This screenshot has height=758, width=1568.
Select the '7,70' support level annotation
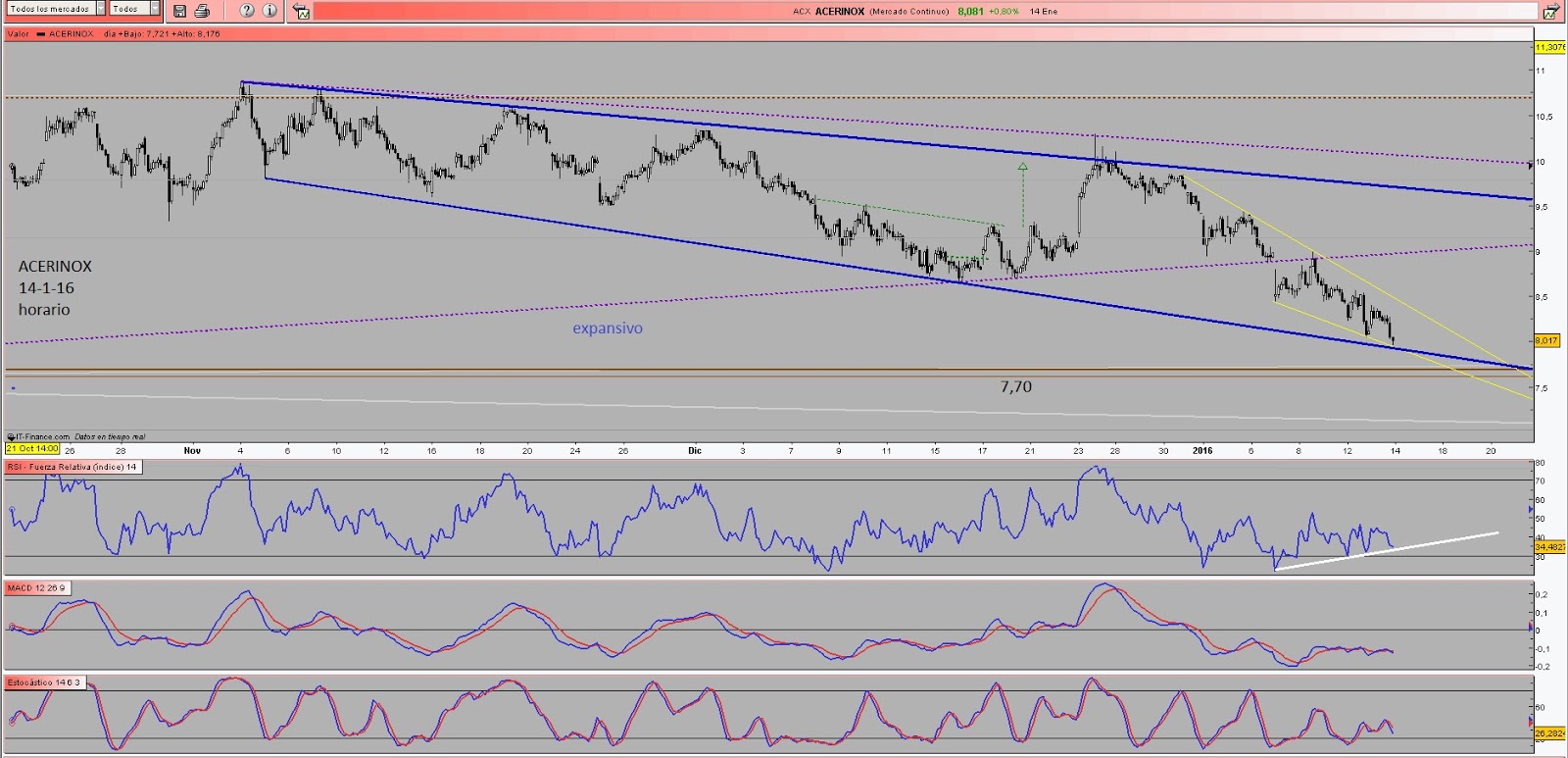point(1016,387)
